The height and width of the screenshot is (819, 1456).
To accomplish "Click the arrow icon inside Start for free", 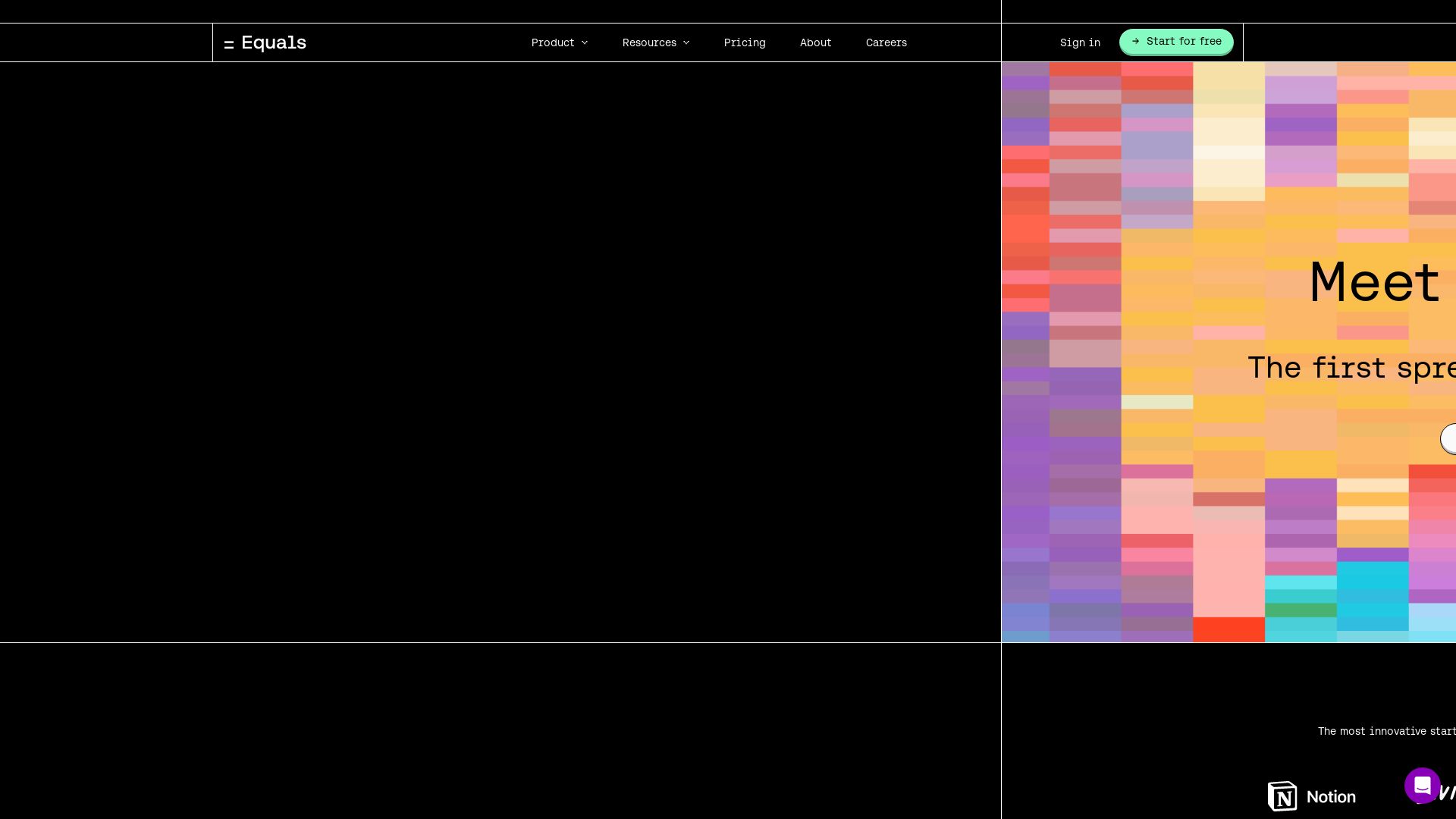I will (1135, 42).
